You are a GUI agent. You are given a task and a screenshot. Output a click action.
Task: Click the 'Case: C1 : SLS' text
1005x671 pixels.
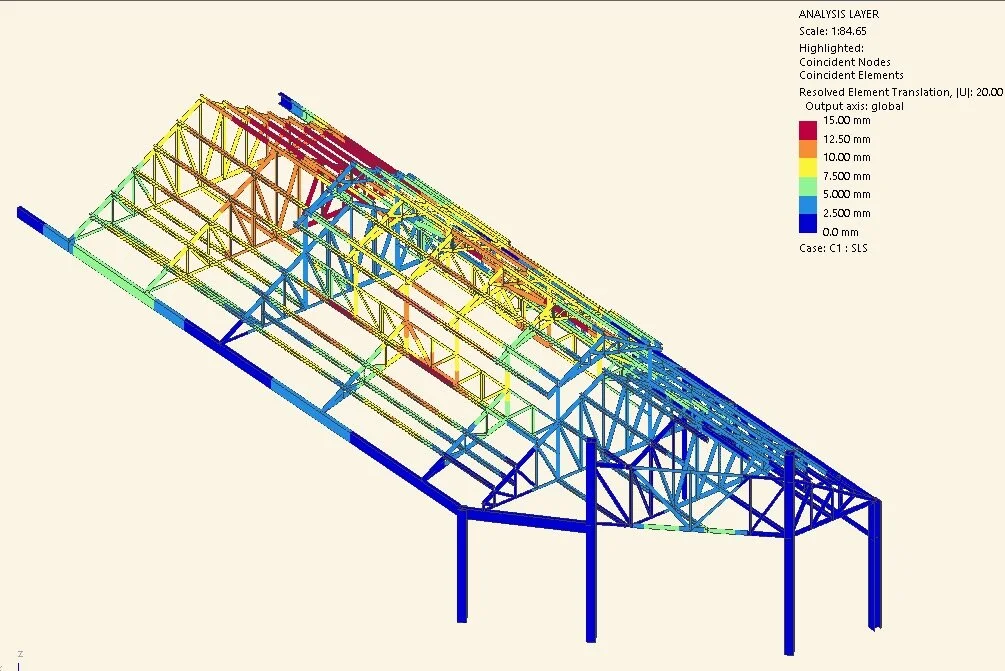tap(833, 248)
